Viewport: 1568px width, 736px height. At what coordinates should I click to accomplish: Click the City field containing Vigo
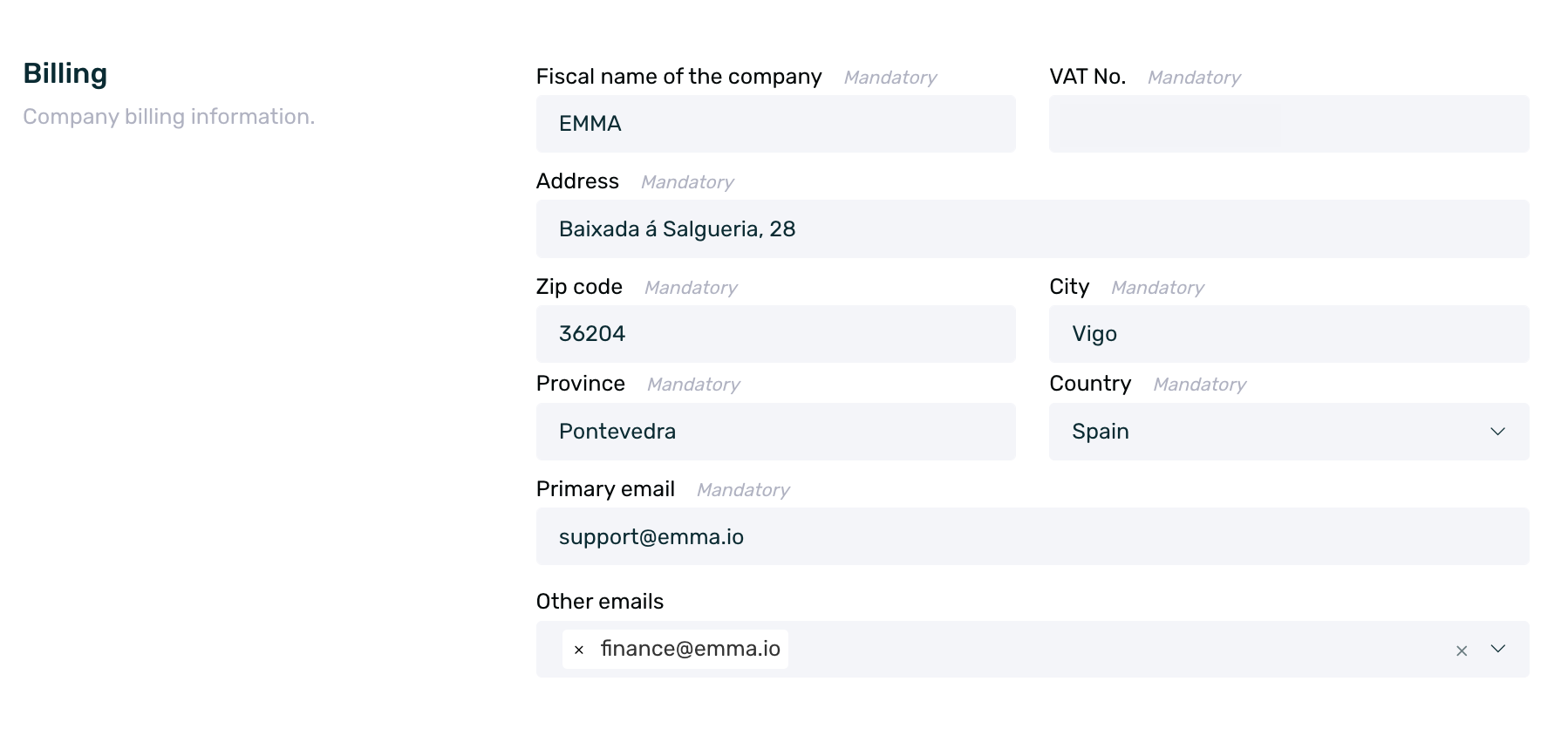coord(1288,334)
